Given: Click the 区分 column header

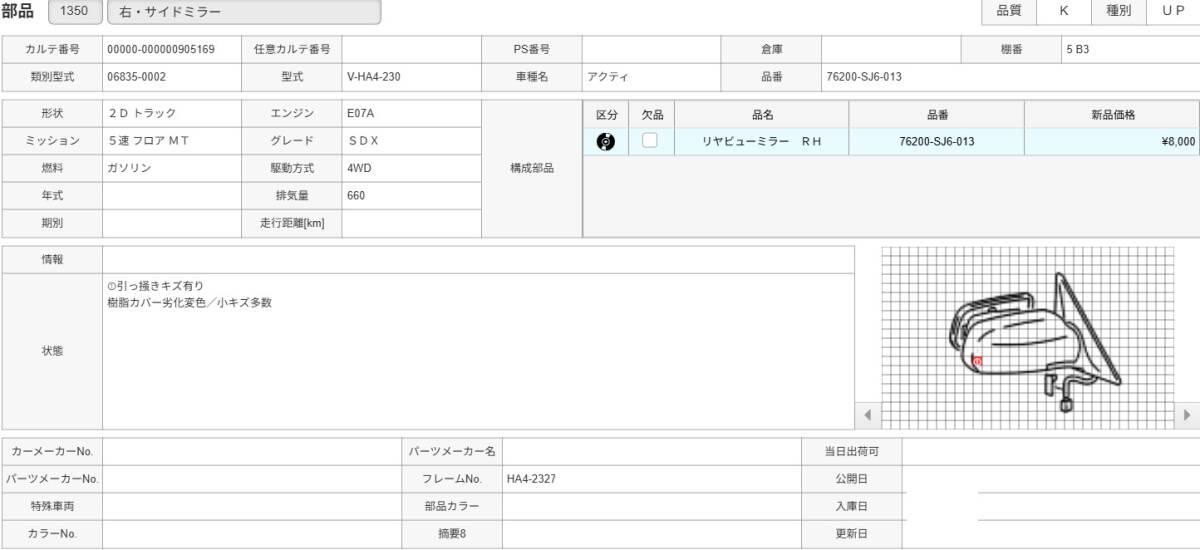Looking at the screenshot, I should pyautogui.click(x=606, y=115).
